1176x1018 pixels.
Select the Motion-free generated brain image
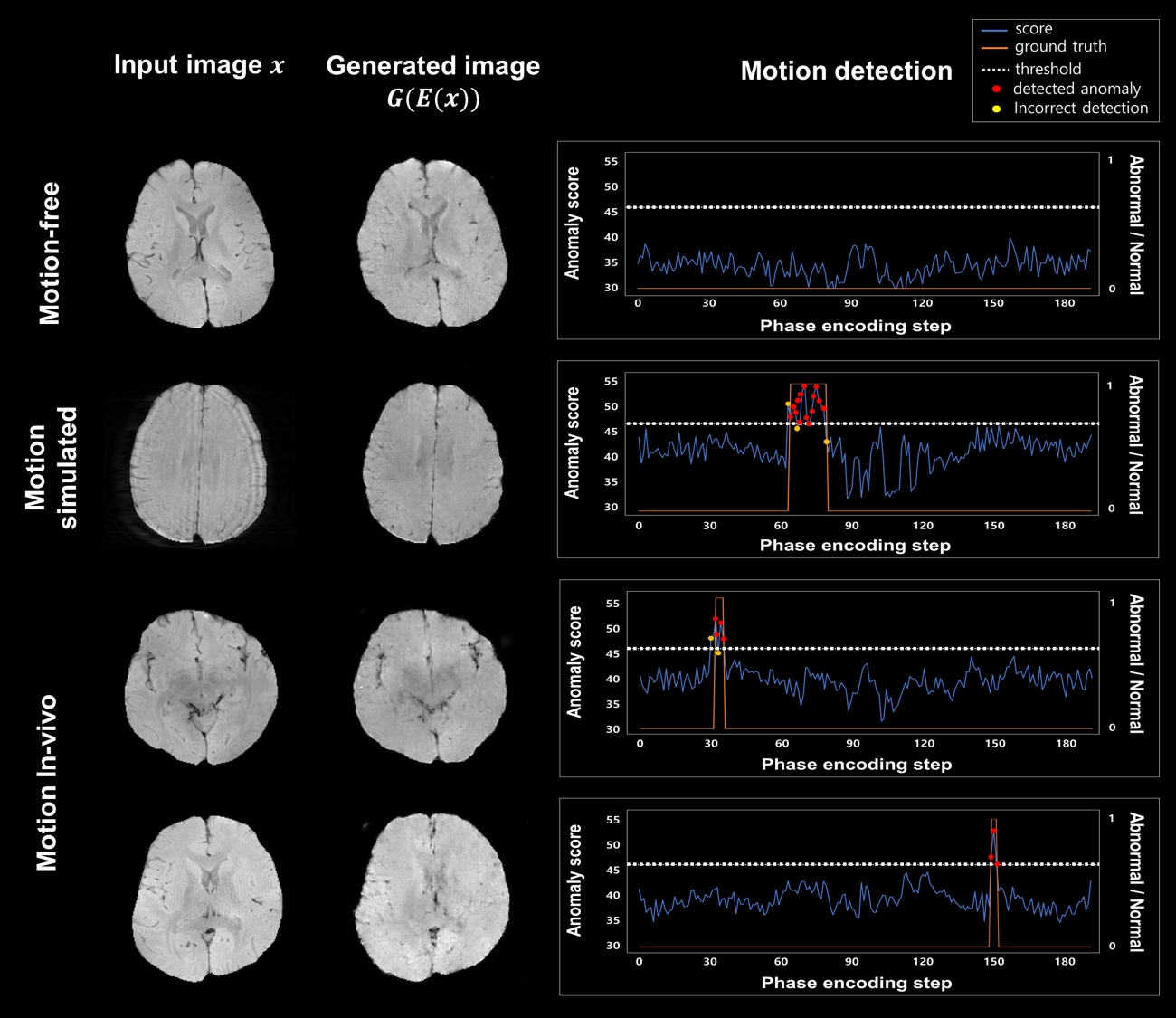point(432,243)
